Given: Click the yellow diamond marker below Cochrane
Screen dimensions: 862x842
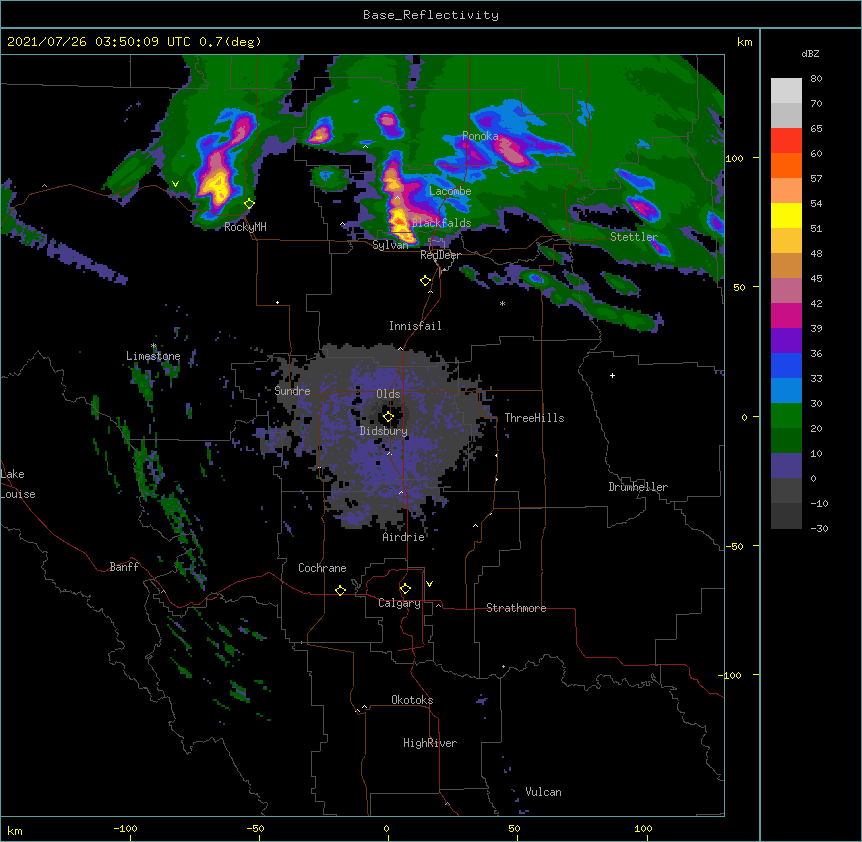Looking at the screenshot, I should click(340, 590).
